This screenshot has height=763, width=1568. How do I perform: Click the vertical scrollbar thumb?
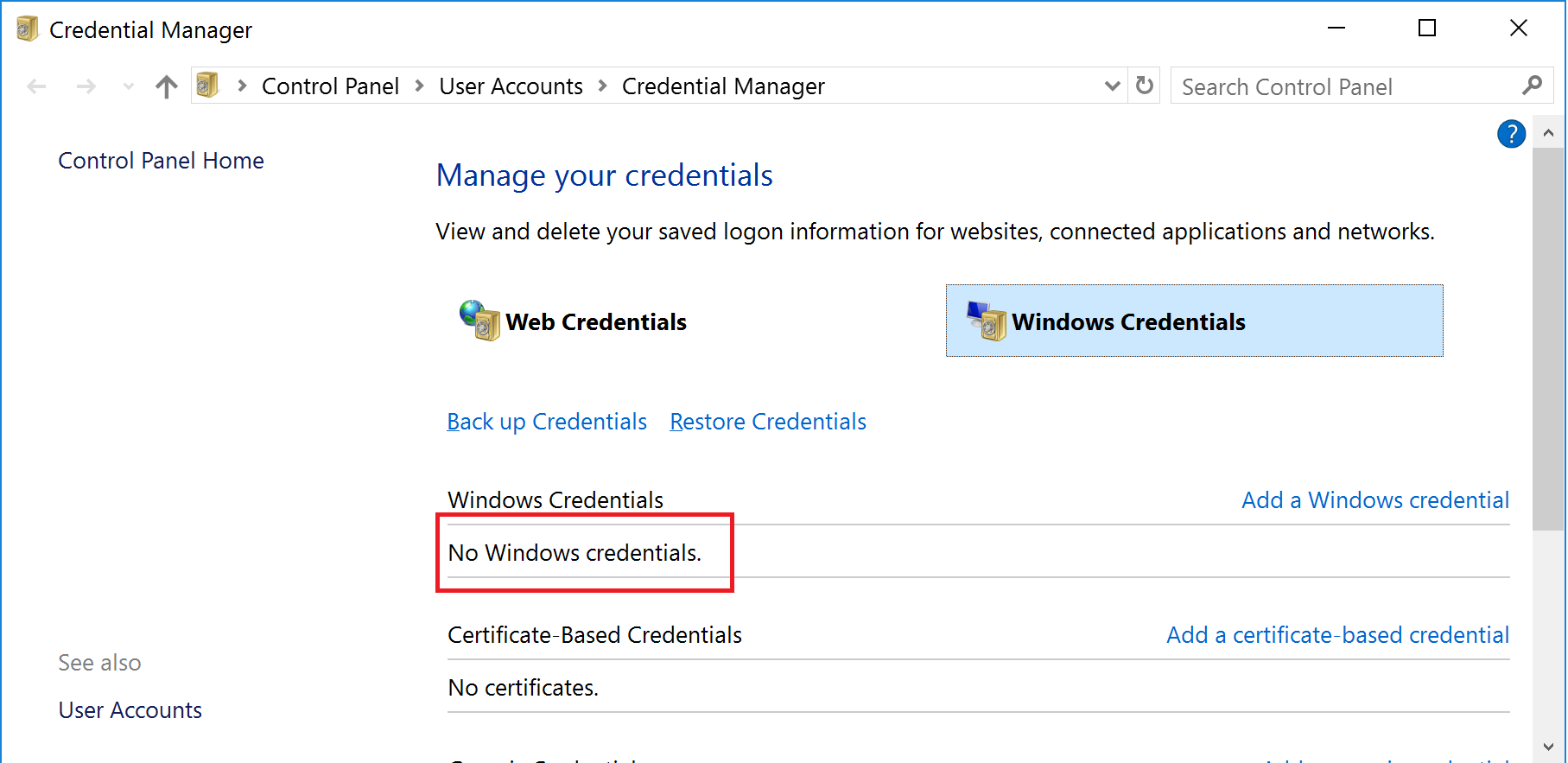[x=1548, y=339]
